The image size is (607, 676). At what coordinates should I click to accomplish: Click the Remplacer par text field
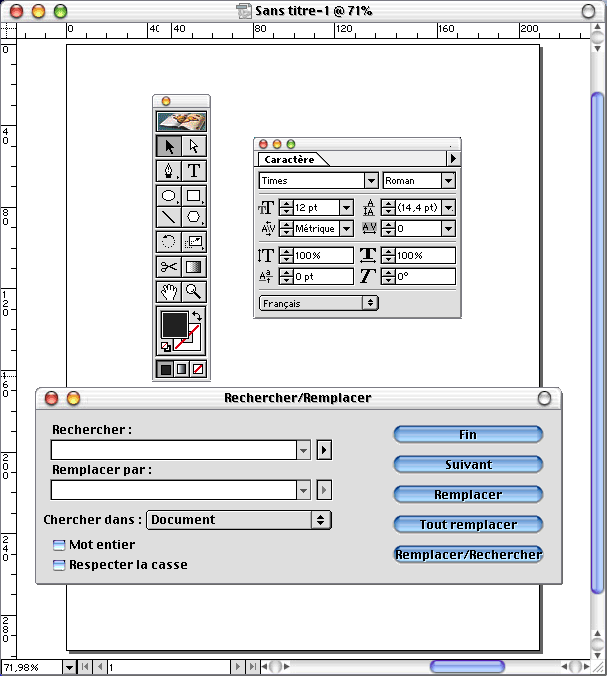(174, 491)
